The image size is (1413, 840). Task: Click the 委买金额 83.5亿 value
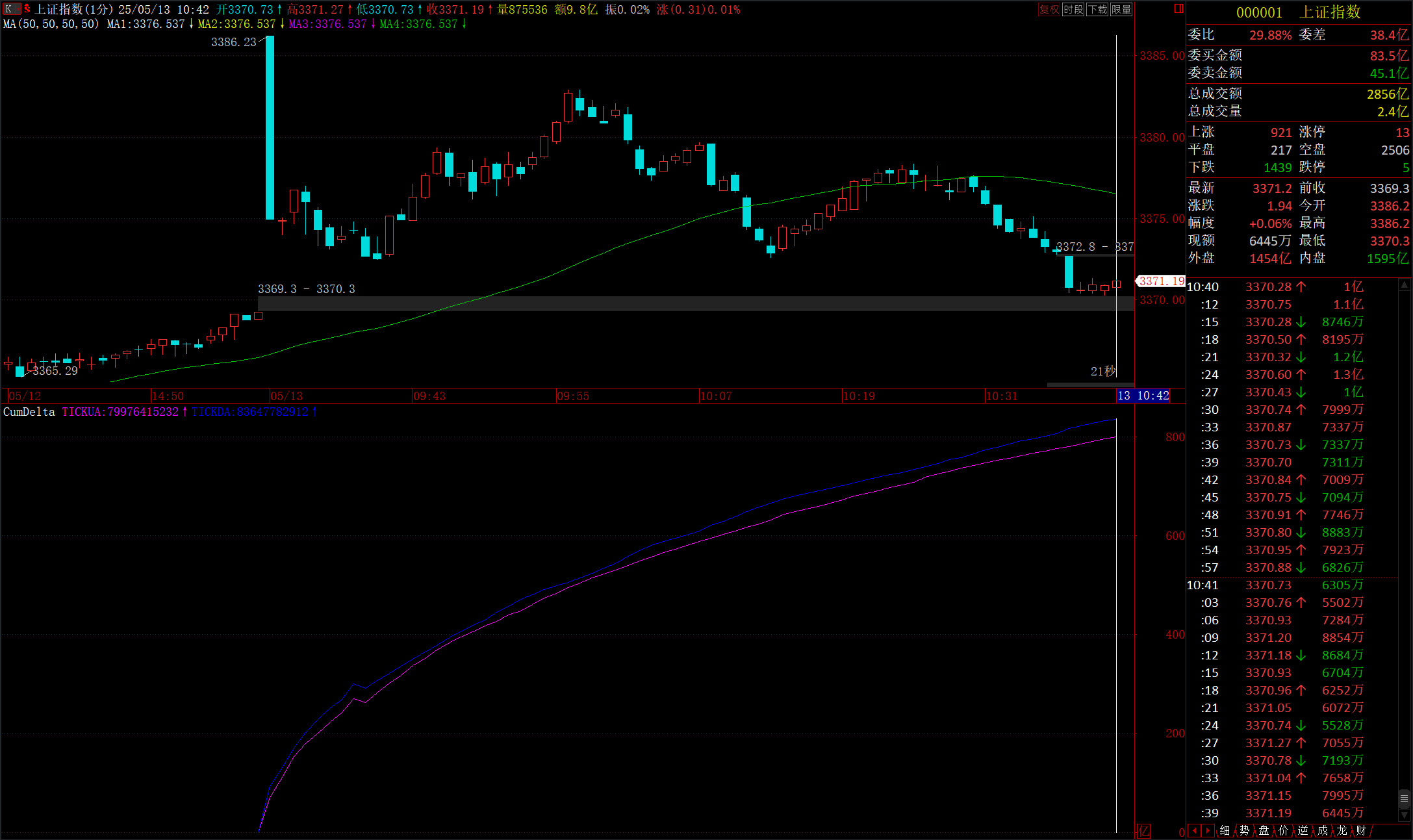pos(1389,56)
